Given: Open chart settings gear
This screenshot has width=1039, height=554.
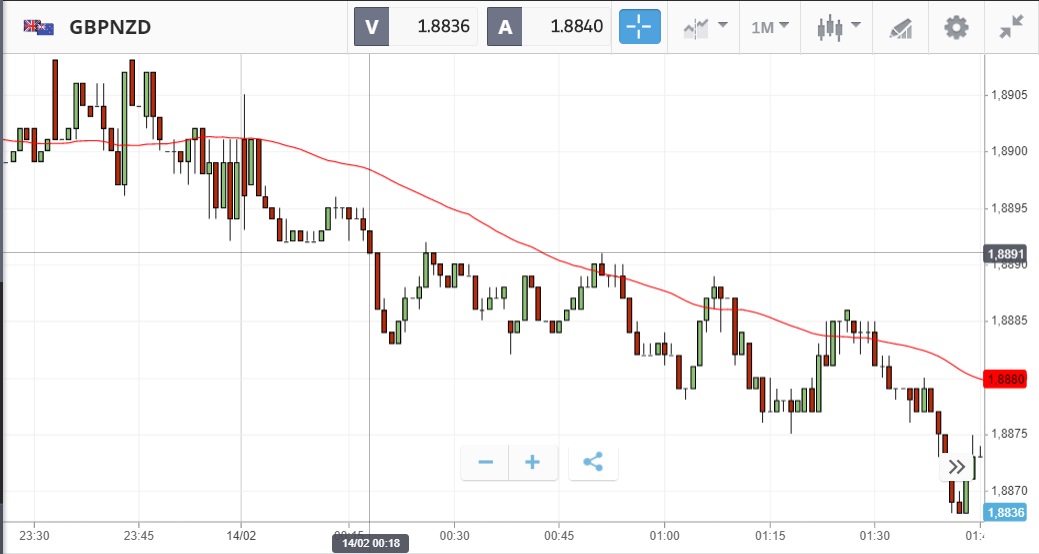Looking at the screenshot, I should [956, 27].
